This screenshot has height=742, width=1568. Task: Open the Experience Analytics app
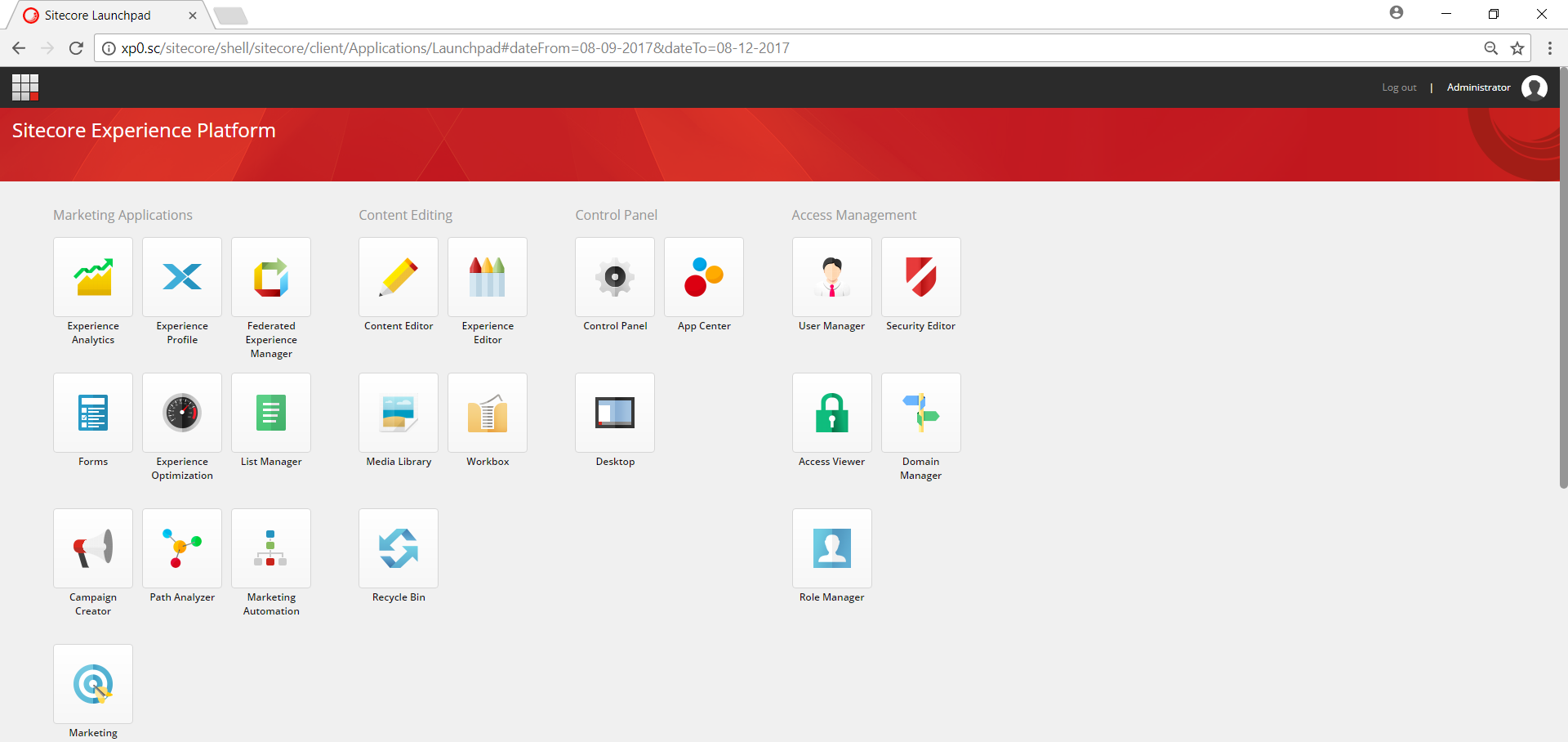[93, 277]
